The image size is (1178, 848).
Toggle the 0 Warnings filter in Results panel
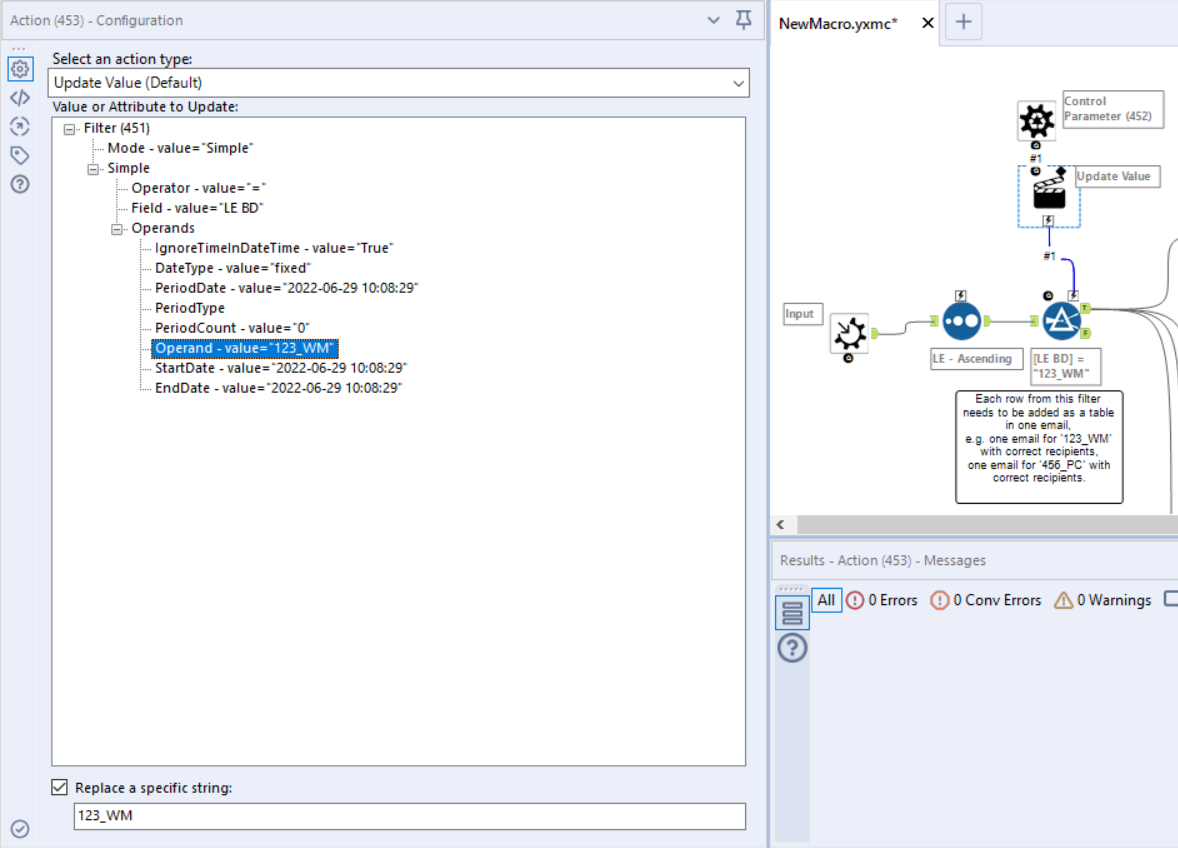click(x=1107, y=600)
